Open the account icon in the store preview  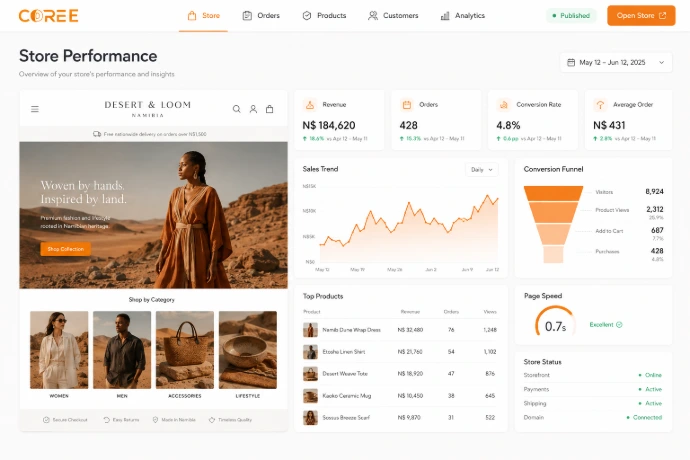coord(253,109)
